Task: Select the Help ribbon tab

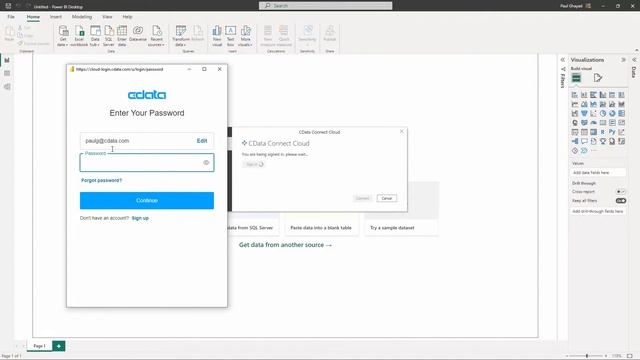Action: pos(127,17)
